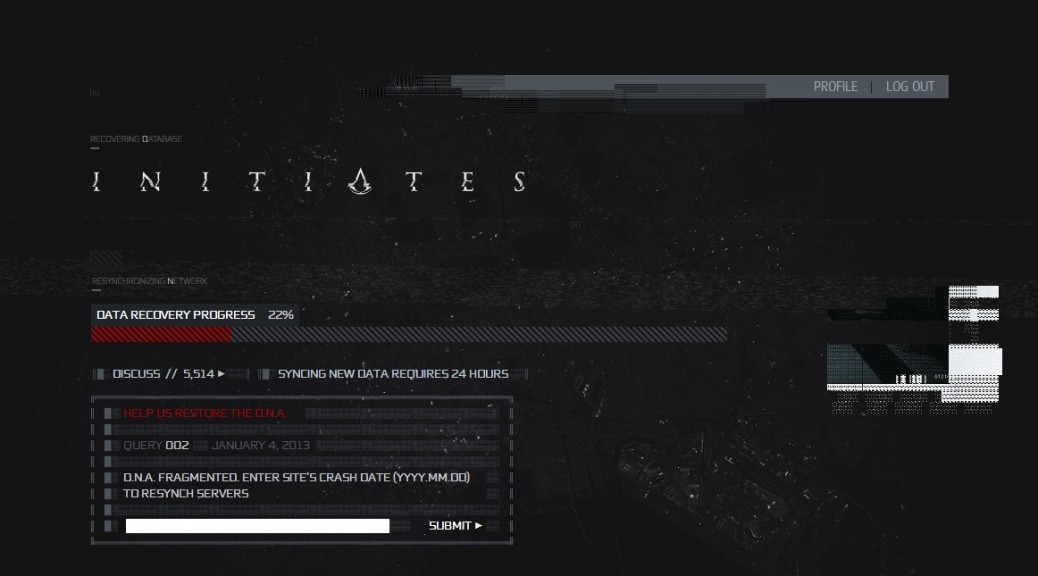Click QUERY 002 label
1038x576 pixels.
(x=156, y=445)
